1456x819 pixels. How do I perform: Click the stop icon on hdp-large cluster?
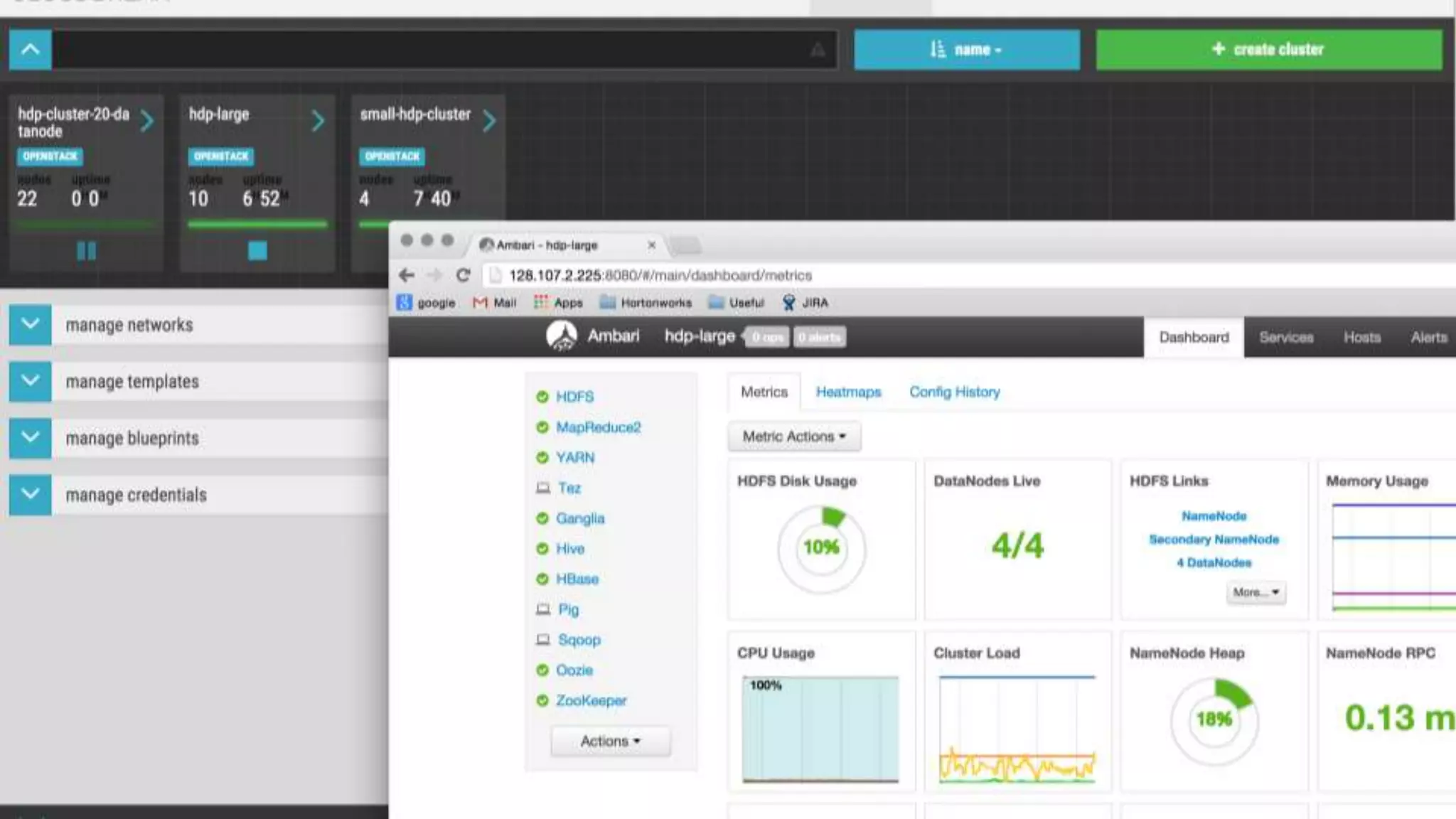click(257, 251)
